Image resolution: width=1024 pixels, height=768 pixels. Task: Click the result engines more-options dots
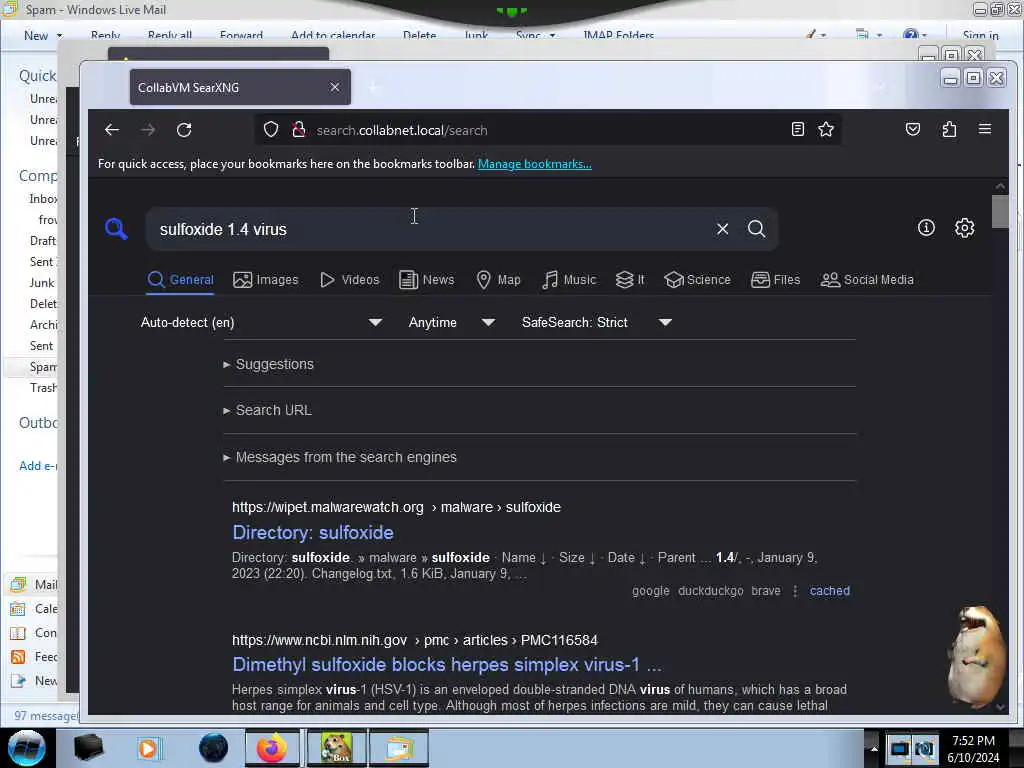tap(795, 590)
